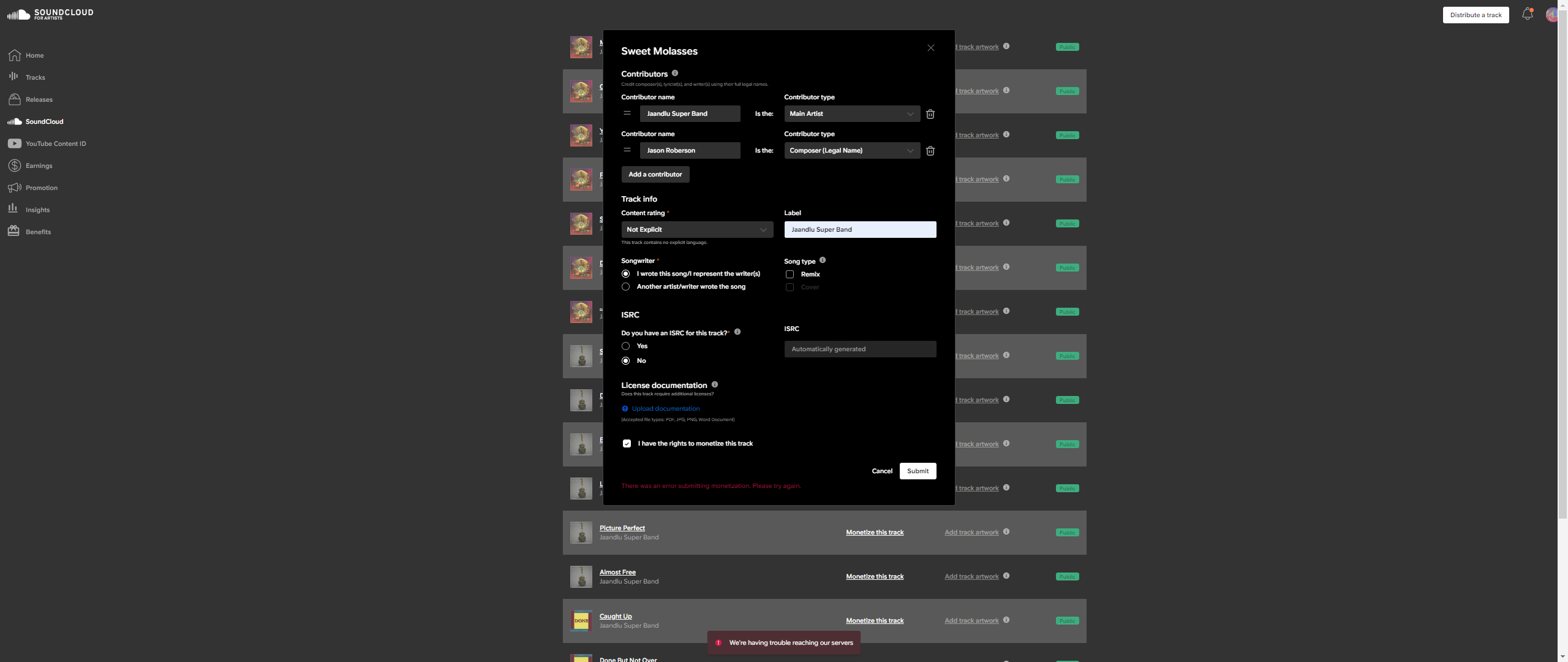Click the Picture Perfect track thumbnail
1568x662 pixels.
click(581, 533)
